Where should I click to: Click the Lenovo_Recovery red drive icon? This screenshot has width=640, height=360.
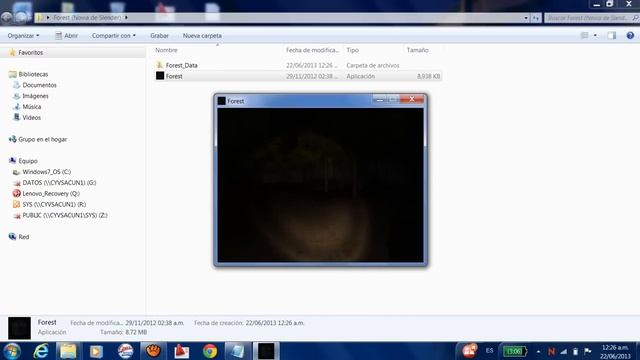tap(16, 193)
